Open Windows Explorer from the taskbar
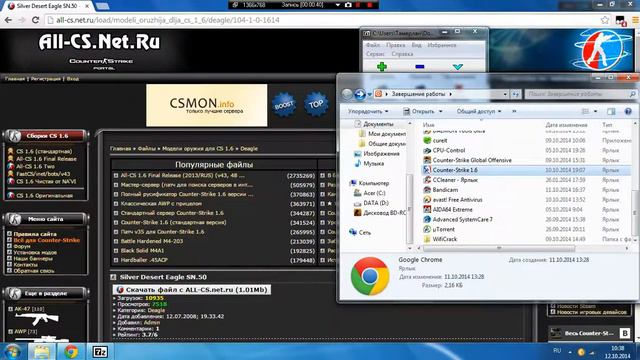Screen dimensions: 640x360 pyautogui.click(x=42, y=351)
